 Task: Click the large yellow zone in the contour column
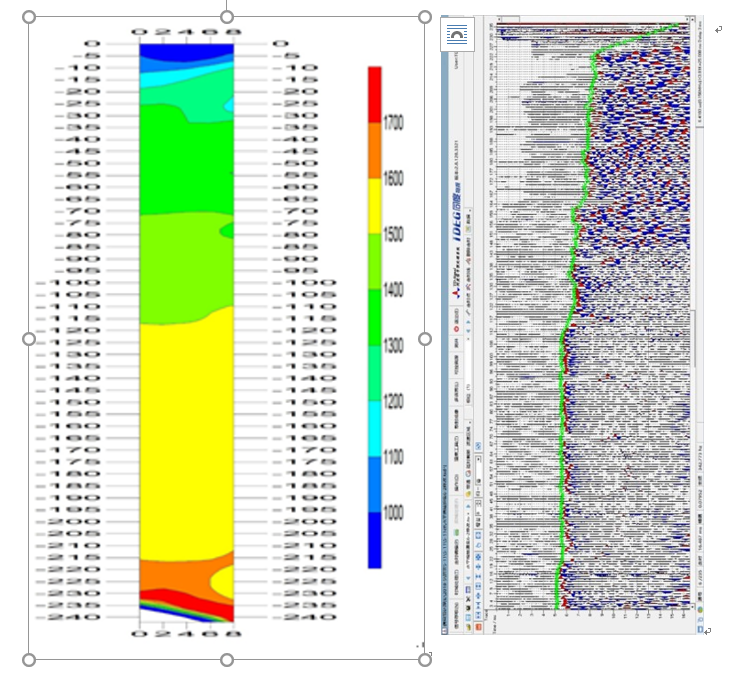[x=186, y=440]
